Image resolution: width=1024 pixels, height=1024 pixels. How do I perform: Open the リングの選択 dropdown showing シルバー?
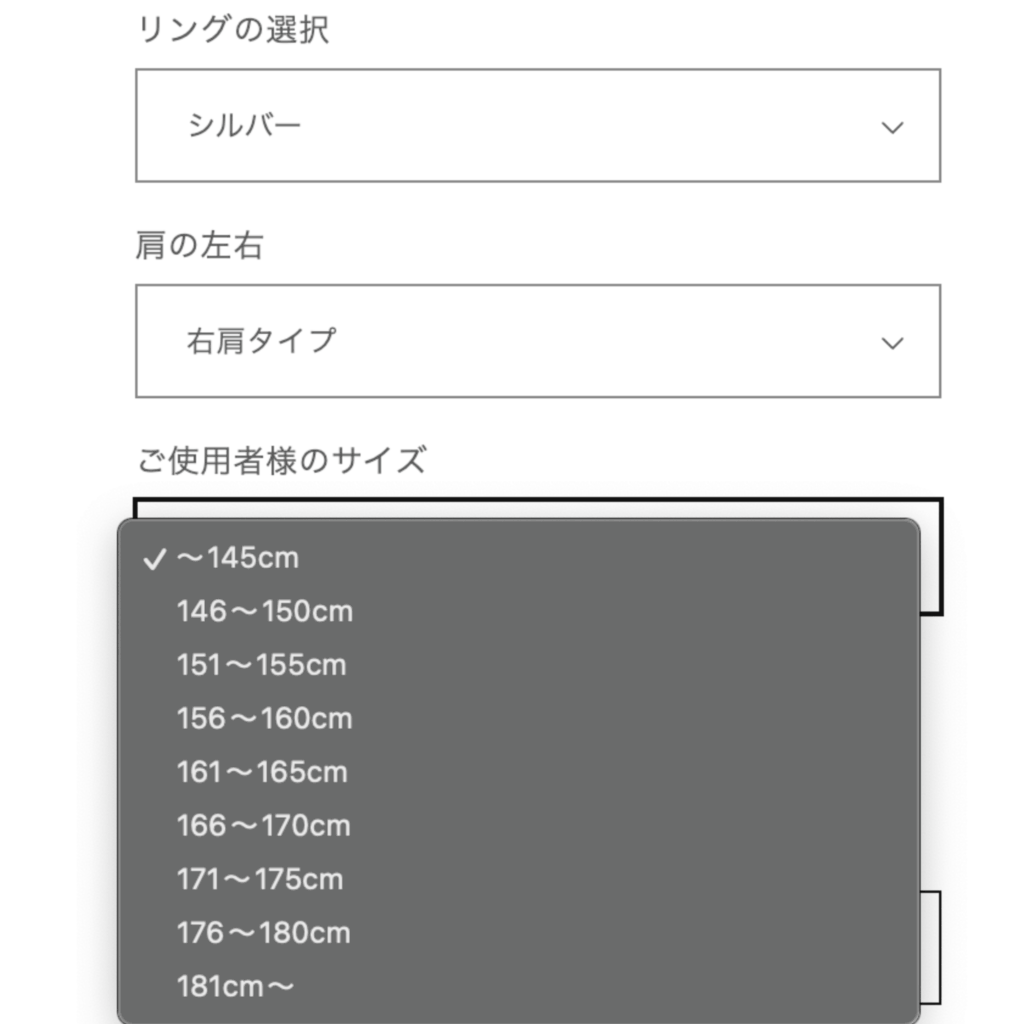[x=537, y=125]
